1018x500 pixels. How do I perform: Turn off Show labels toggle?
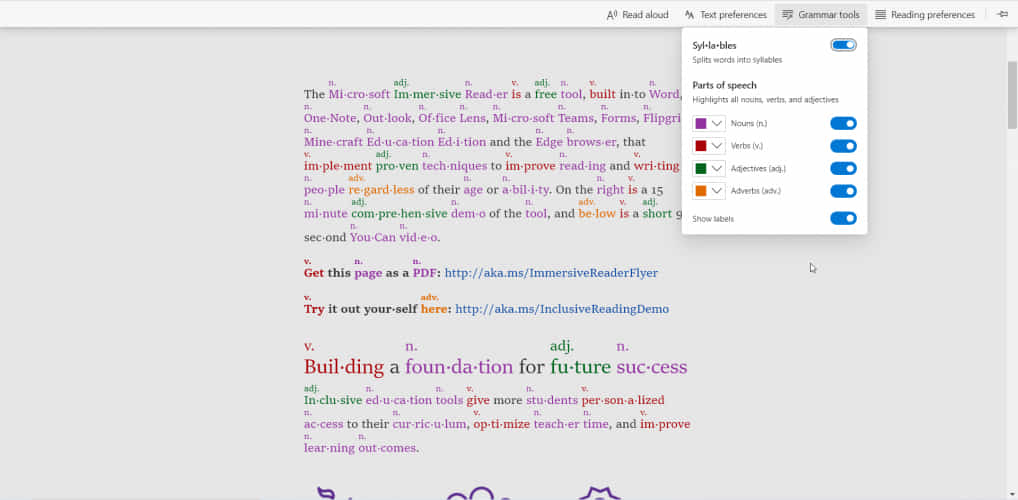coord(843,218)
